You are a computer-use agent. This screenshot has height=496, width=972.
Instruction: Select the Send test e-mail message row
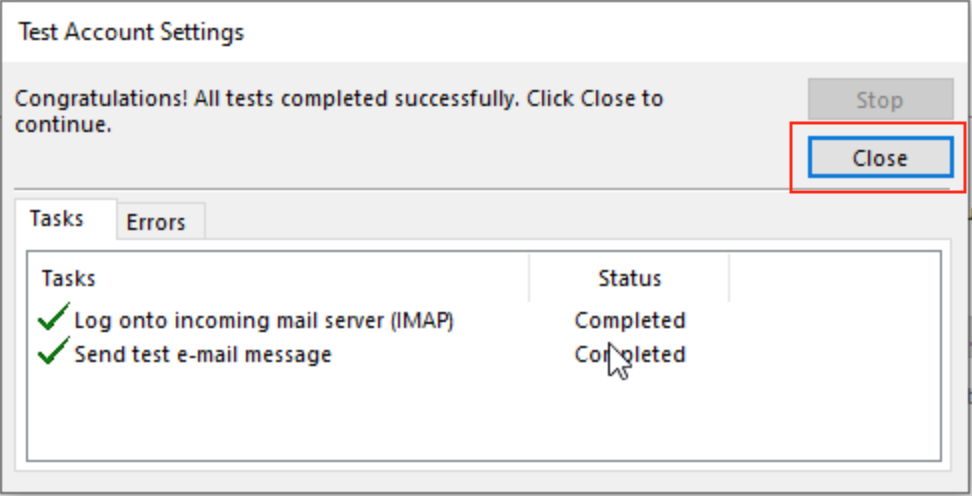203,354
